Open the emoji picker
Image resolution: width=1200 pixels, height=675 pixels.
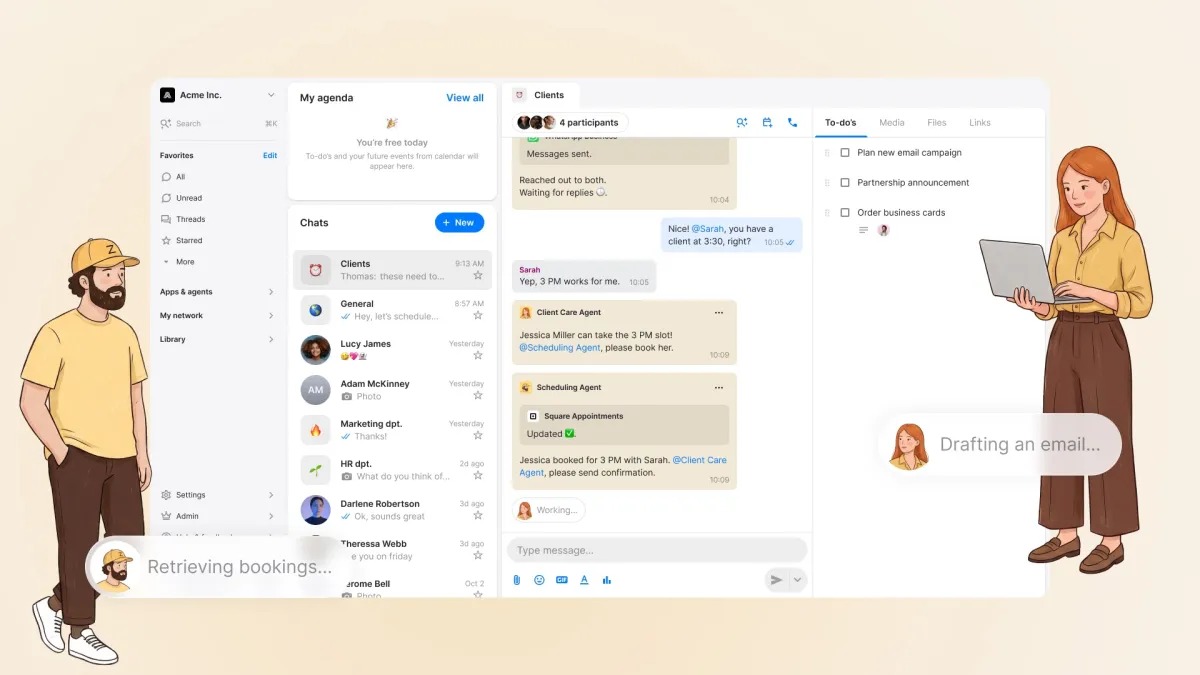point(539,580)
